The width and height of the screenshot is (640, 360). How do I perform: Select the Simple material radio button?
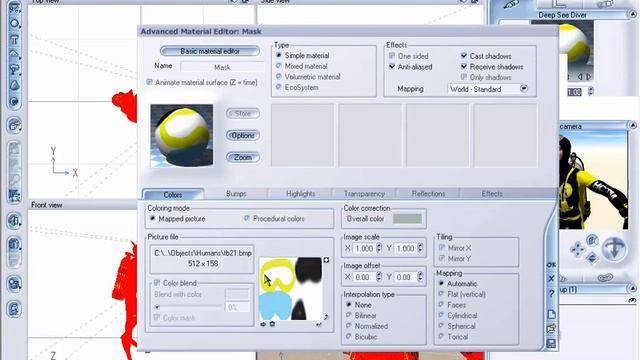[x=279, y=55]
